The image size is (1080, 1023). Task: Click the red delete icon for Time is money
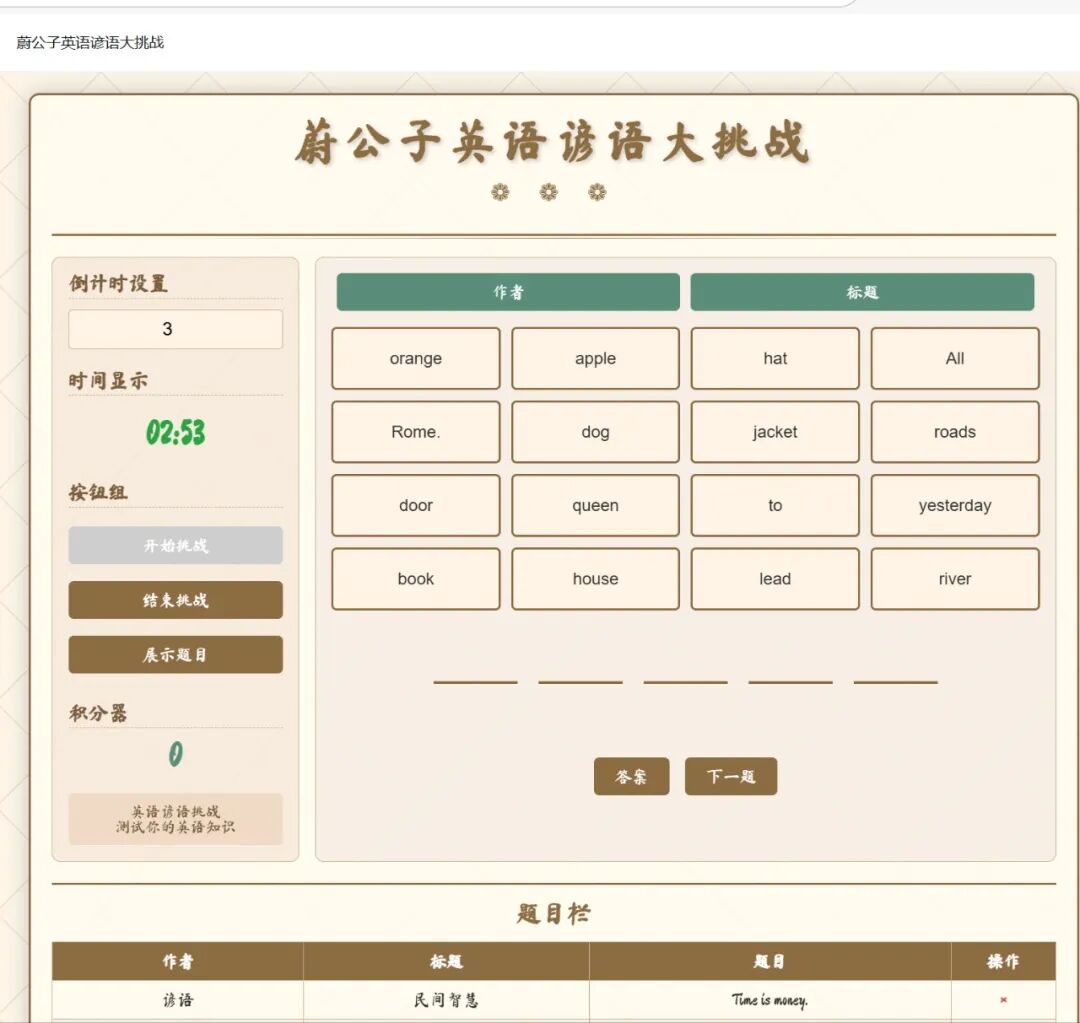click(1004, 1000)
